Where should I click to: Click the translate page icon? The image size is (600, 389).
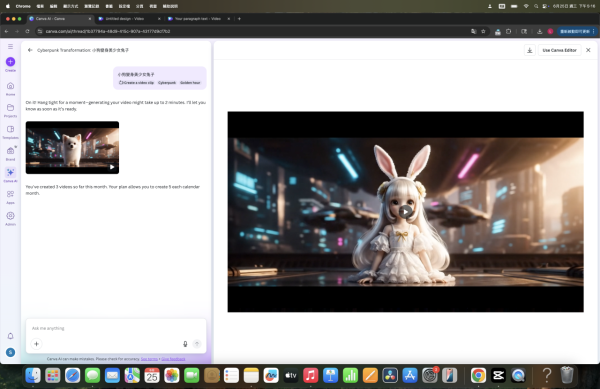[473, 31]
